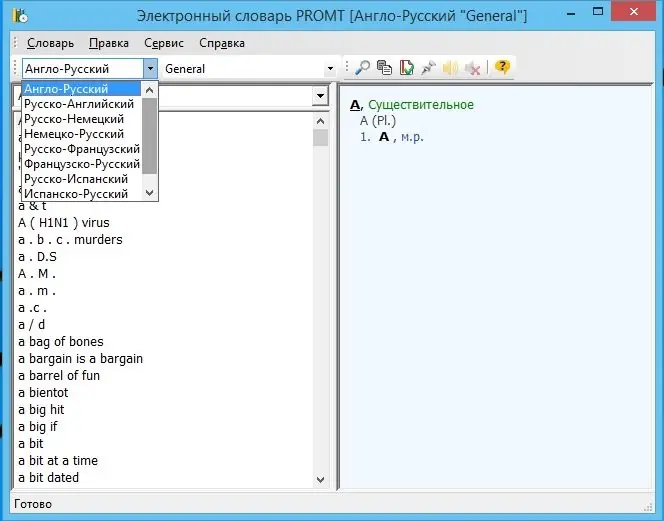The image size is (664, 521).
Task: Click the word list scrollbar thumb
Action: pyautogui.click(x=321, y=138)
